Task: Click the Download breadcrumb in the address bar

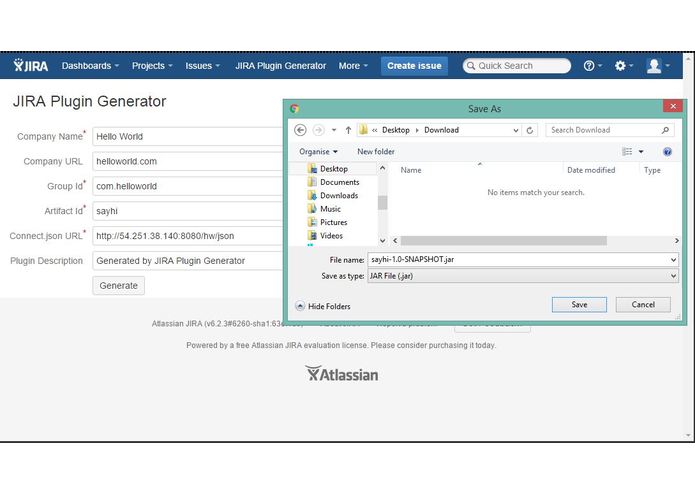Action: pos(441,130)
